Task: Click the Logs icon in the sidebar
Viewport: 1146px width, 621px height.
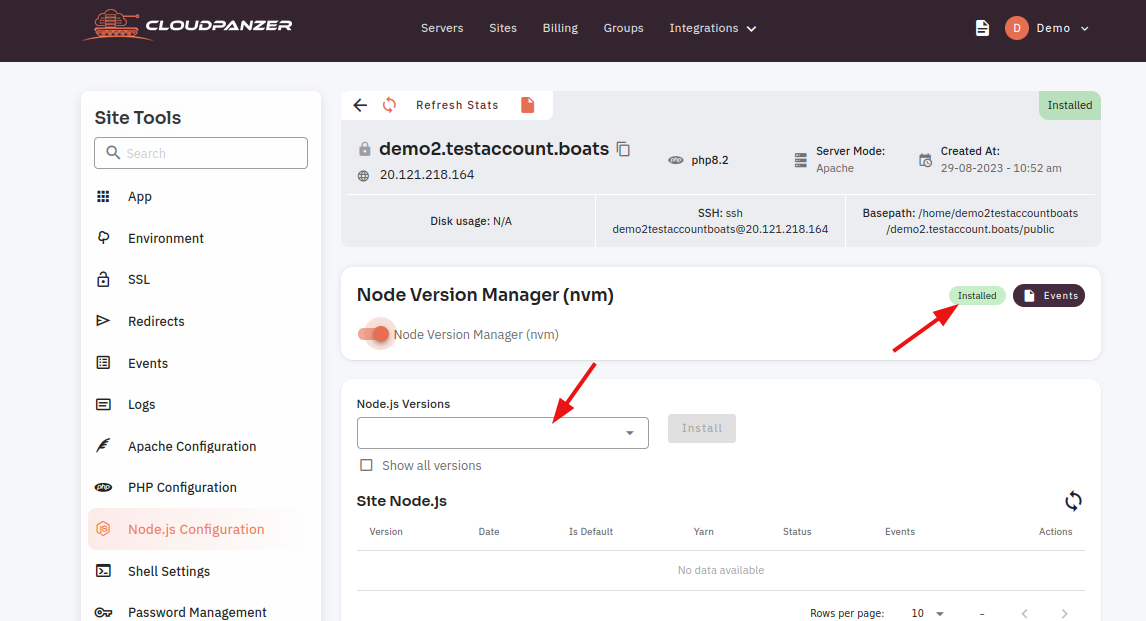Action: click(103, 404)
